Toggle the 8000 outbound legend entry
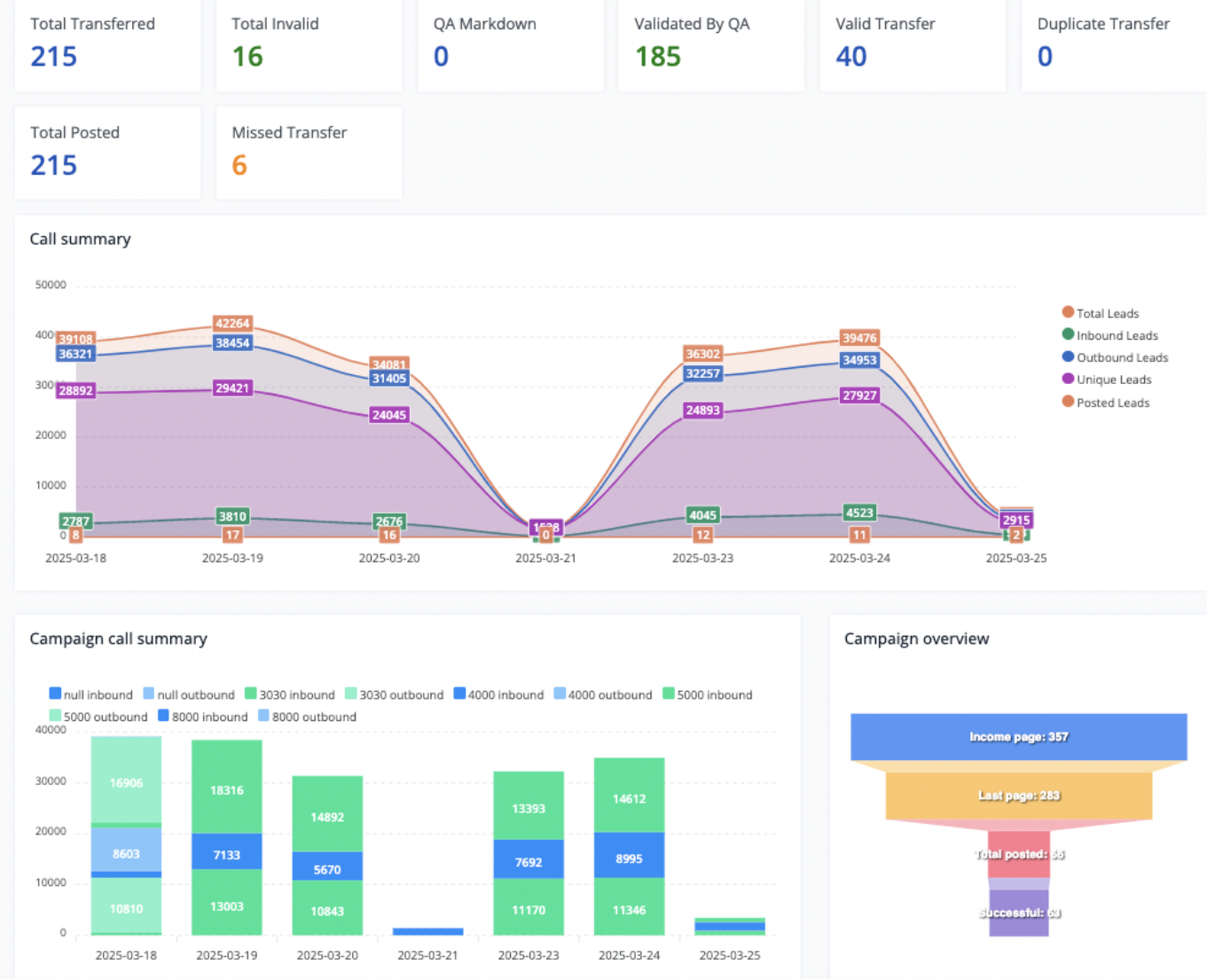 307,717
